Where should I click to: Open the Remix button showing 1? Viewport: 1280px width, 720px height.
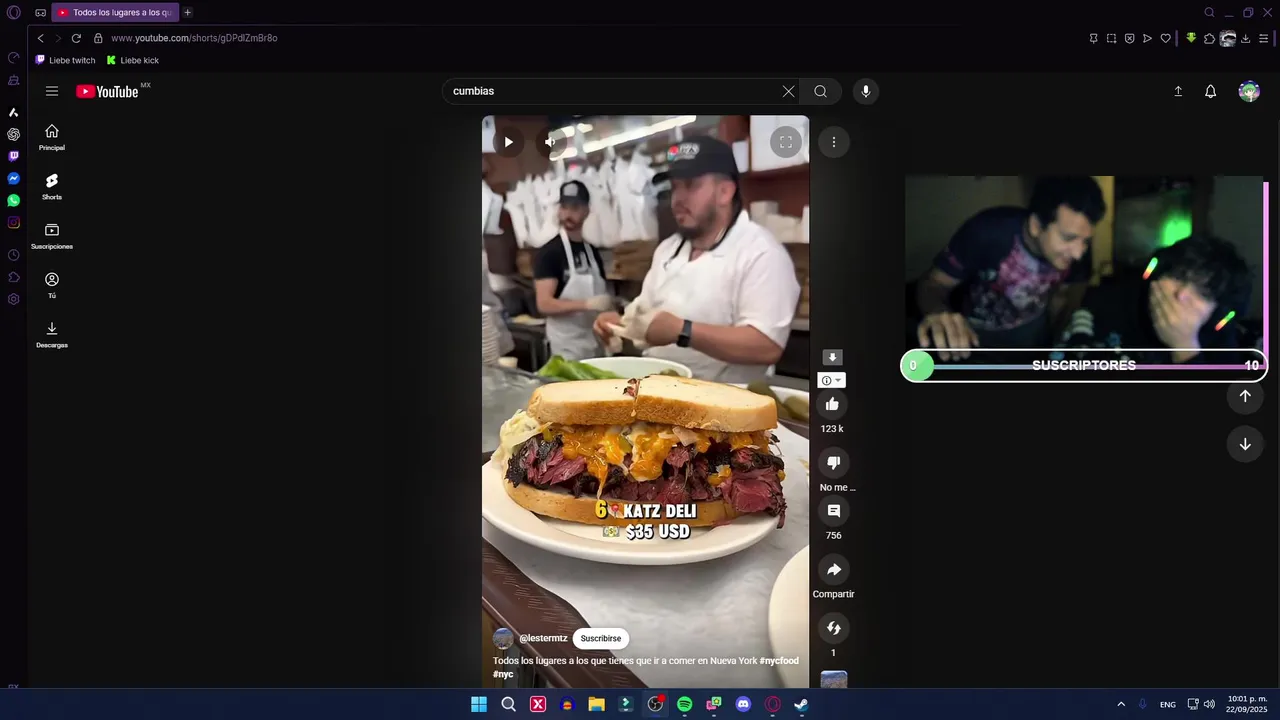833,627
